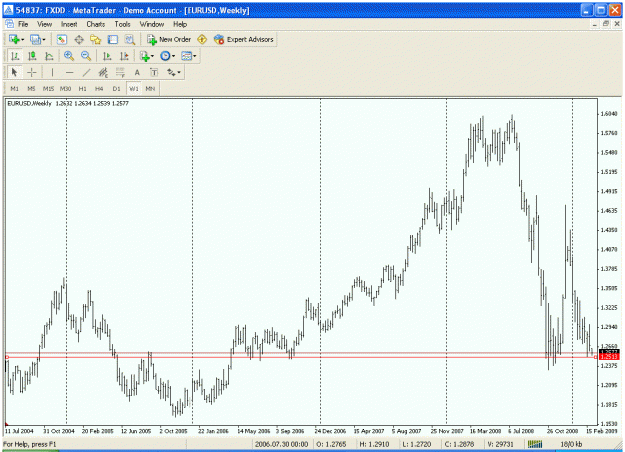The height and width of the screenshot is (452, 625).
Task: Launch MetaEditor yellow diamond icon
Action: tap(202, 39)
